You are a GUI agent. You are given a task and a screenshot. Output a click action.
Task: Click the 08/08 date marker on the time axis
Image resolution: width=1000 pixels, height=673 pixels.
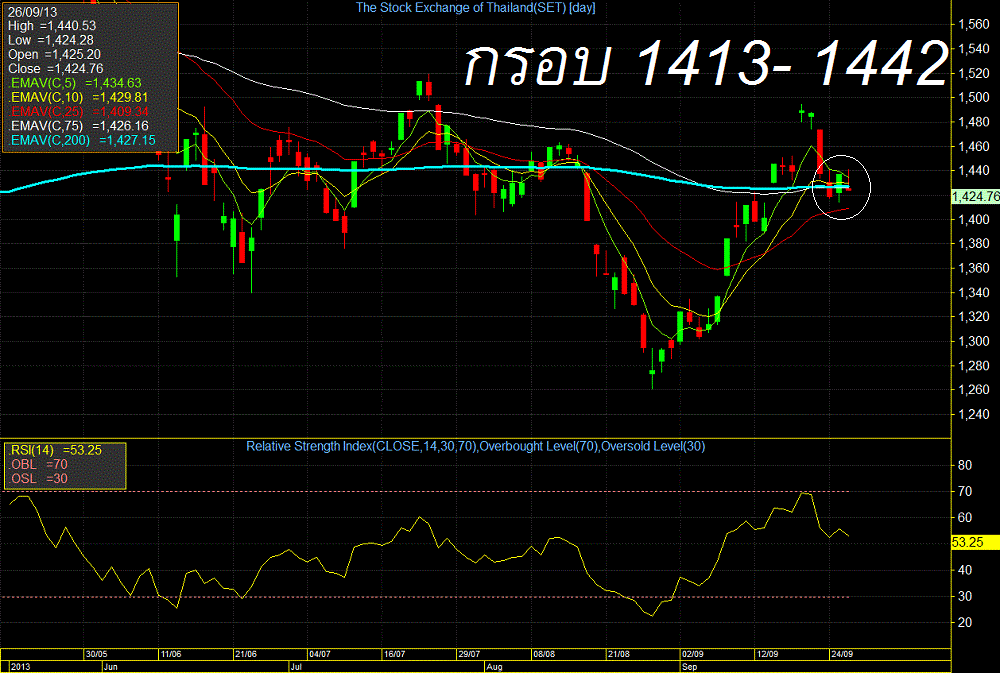click(543, 655)
